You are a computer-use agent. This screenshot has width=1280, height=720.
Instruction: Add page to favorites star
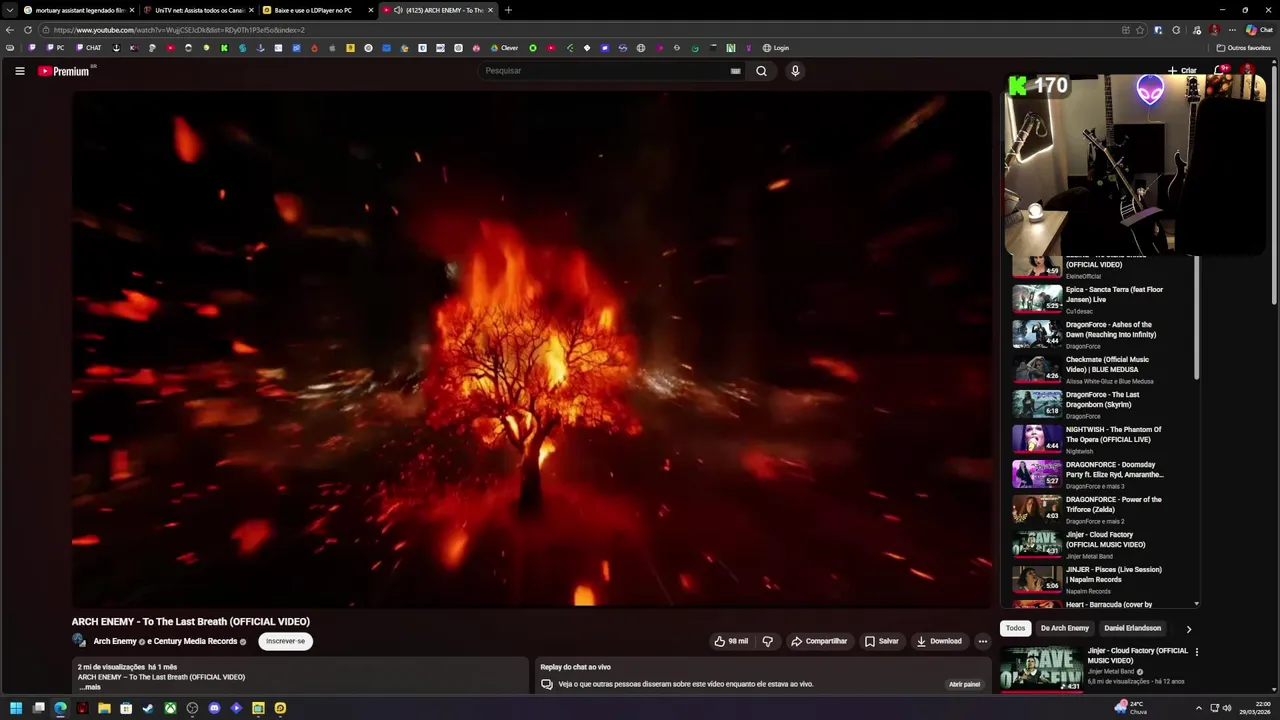(x=1140, y=30)
